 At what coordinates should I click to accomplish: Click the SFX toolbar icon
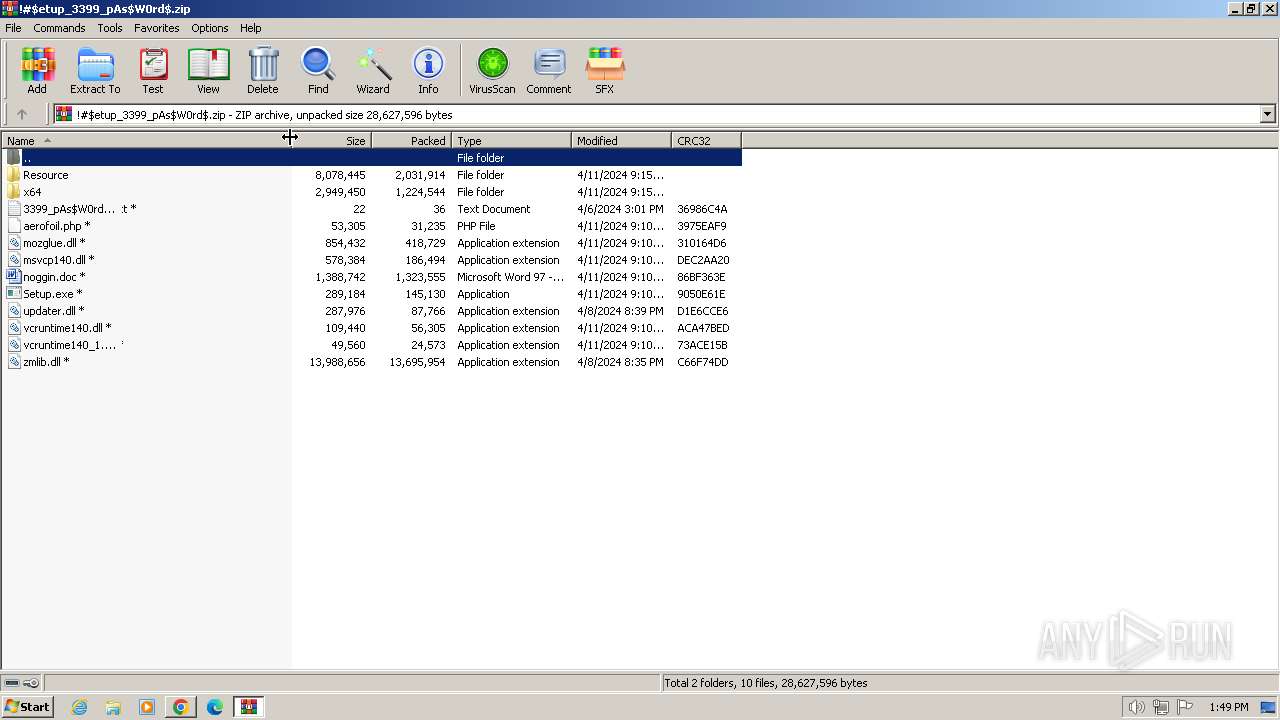[x=605, y=71]
